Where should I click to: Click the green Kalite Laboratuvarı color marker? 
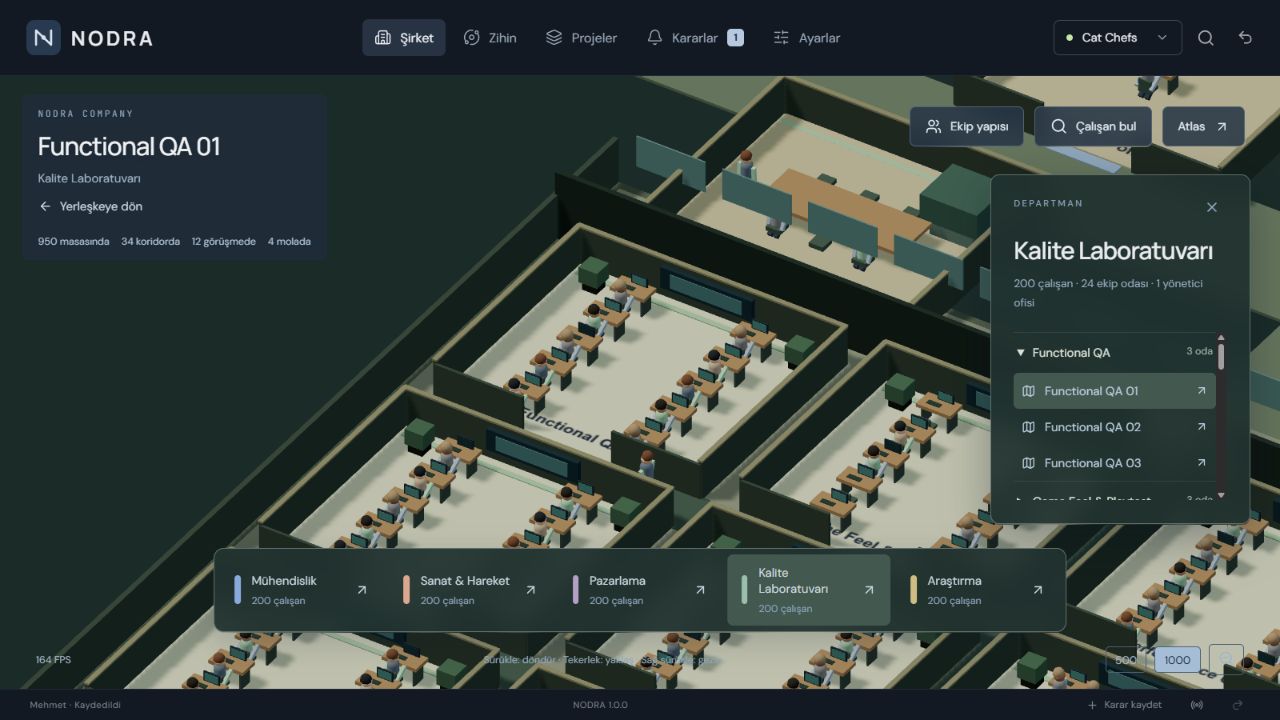pyautogui.click(x=744, y=590)
